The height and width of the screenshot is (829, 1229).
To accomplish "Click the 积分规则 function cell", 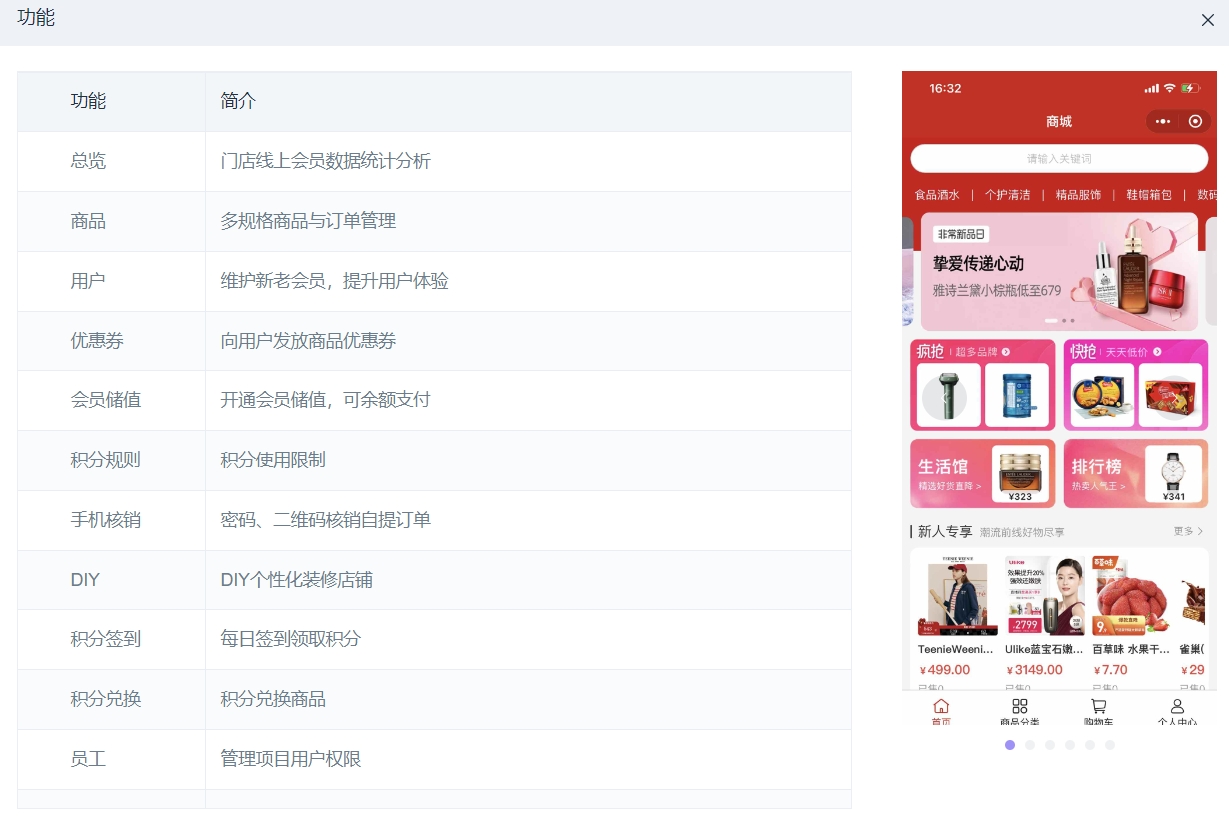I will coord(112,460).
